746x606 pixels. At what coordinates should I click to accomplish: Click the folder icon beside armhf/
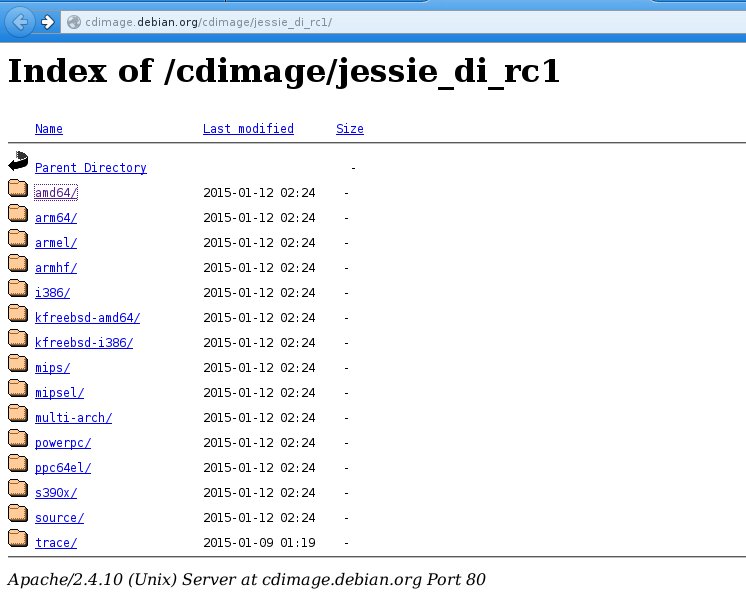18,263
